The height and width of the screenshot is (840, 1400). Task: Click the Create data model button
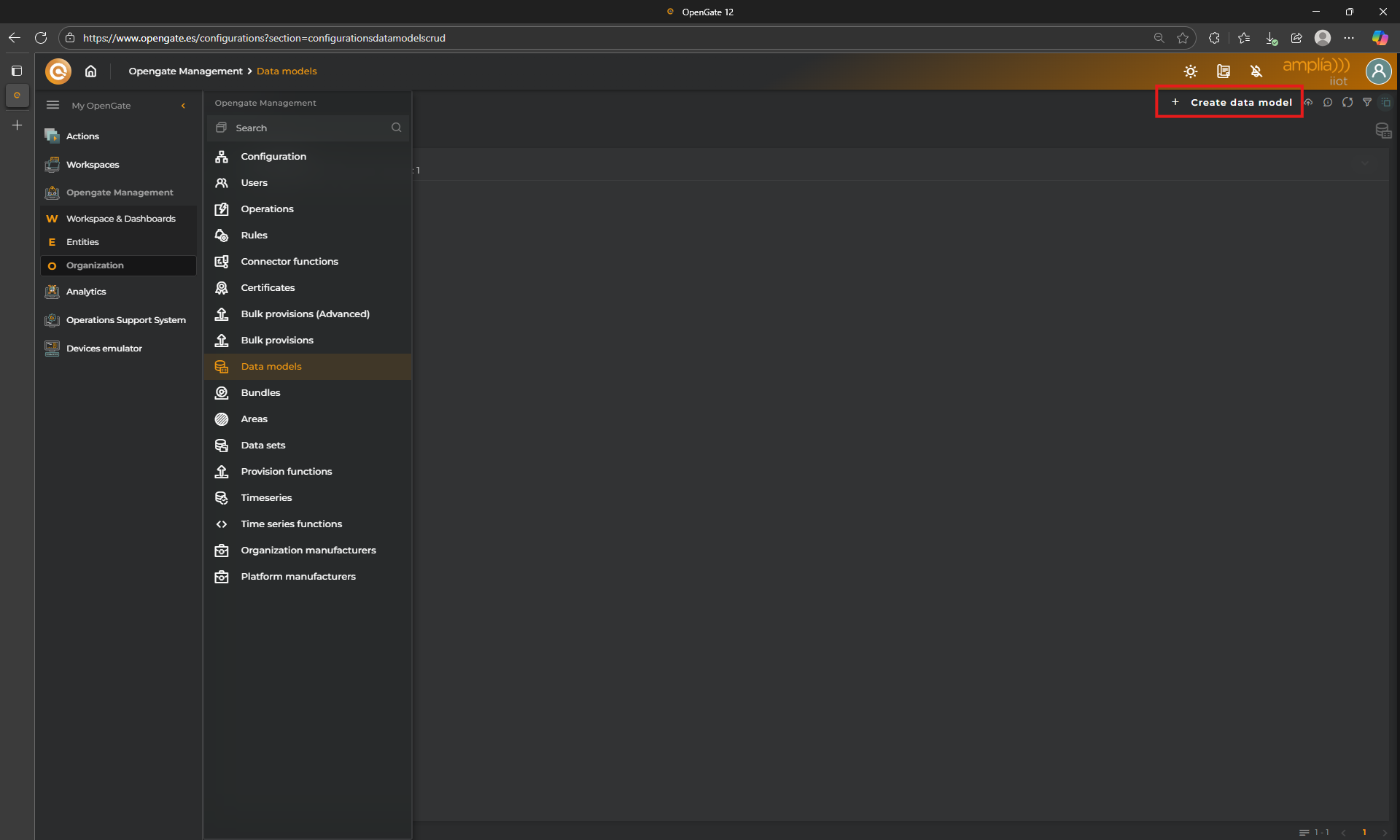click(x=1231, y=102)
